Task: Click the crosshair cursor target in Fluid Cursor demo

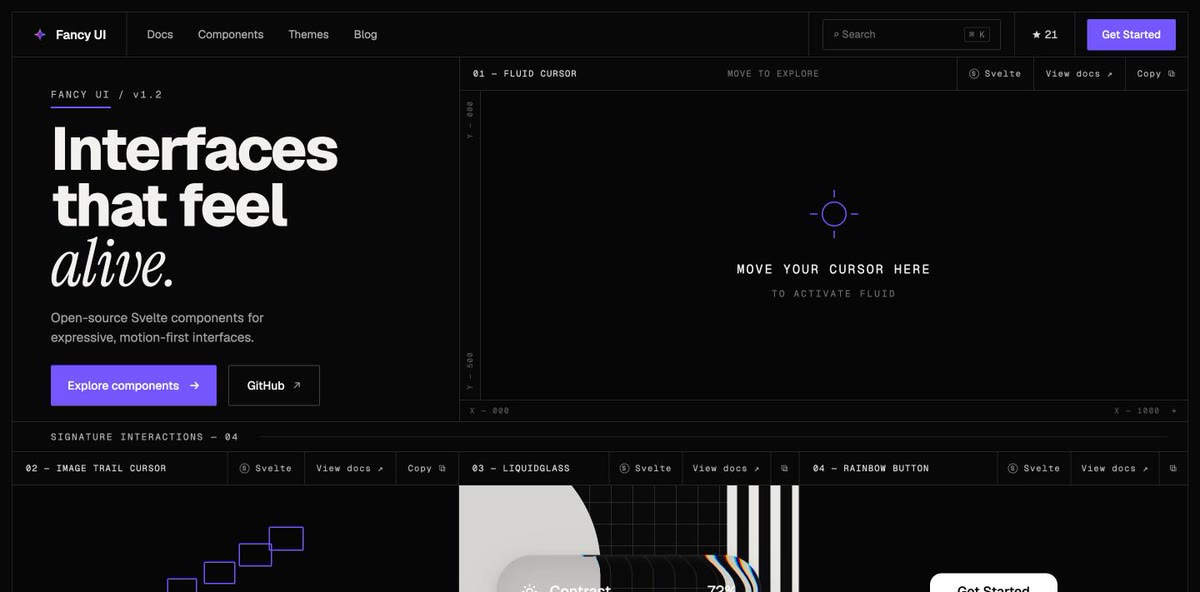Action: pos(834,214)
